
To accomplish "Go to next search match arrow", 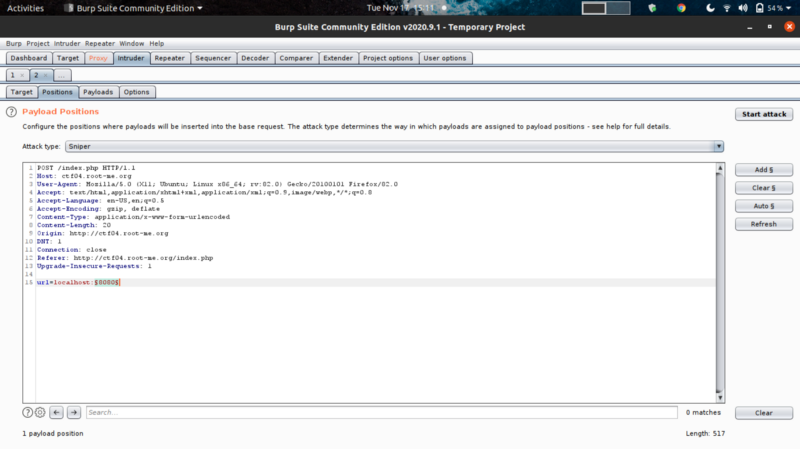I will [74, 412].
